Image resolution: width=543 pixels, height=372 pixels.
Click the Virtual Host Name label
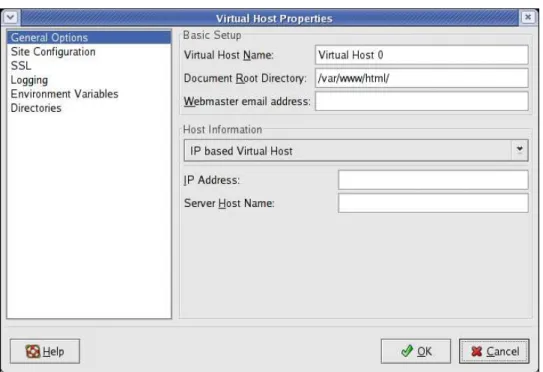229,55
